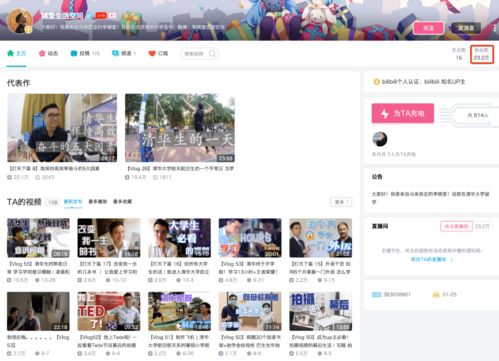Click the charger's avatar below the charge button
Screen dimensions: 499x361
point(379,139)
